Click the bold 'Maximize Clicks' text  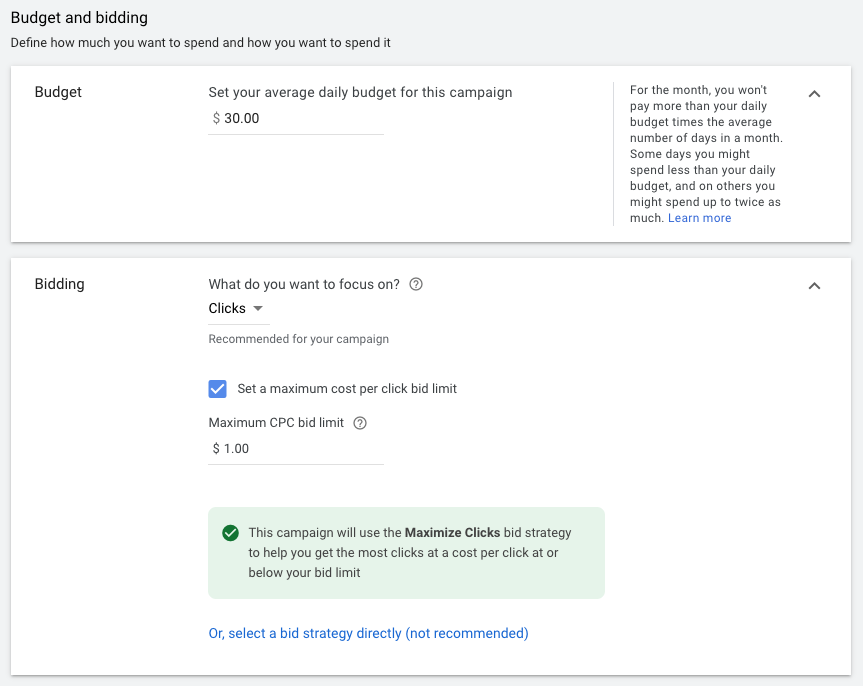coord(452,533)
